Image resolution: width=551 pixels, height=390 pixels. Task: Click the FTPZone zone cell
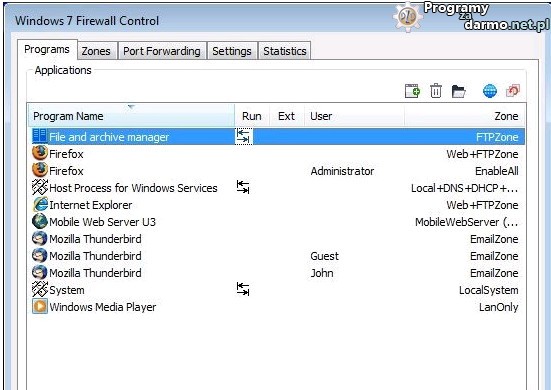[497, 137]
